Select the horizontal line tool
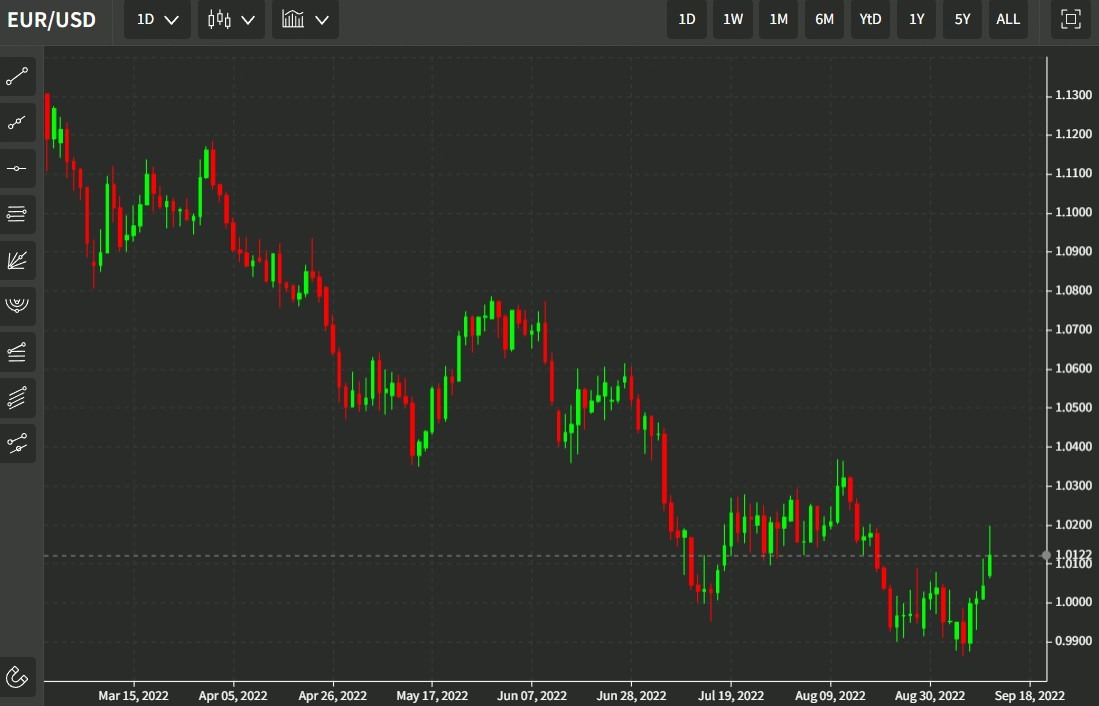 (x=17, y=168)
